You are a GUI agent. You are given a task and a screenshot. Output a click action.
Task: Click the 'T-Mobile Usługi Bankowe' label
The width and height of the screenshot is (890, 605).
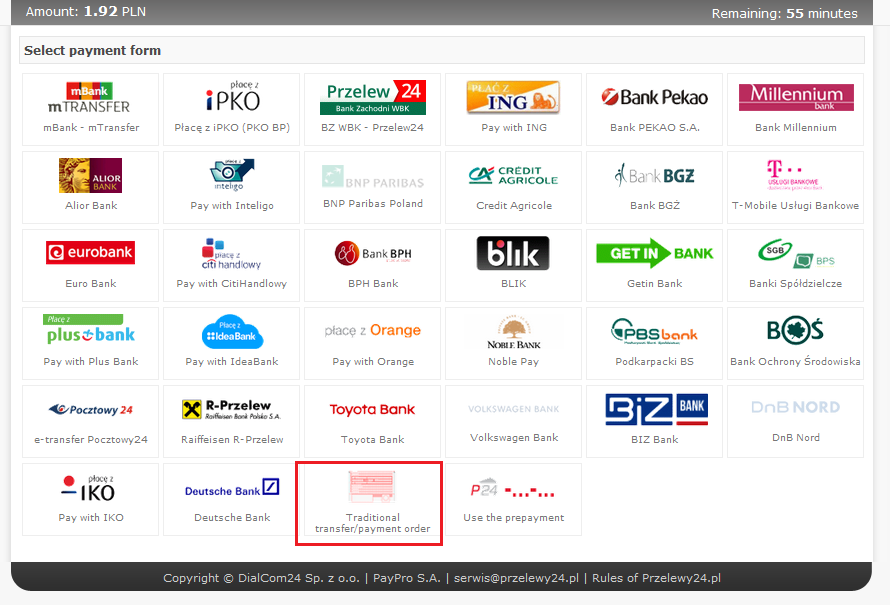[795, 205]
